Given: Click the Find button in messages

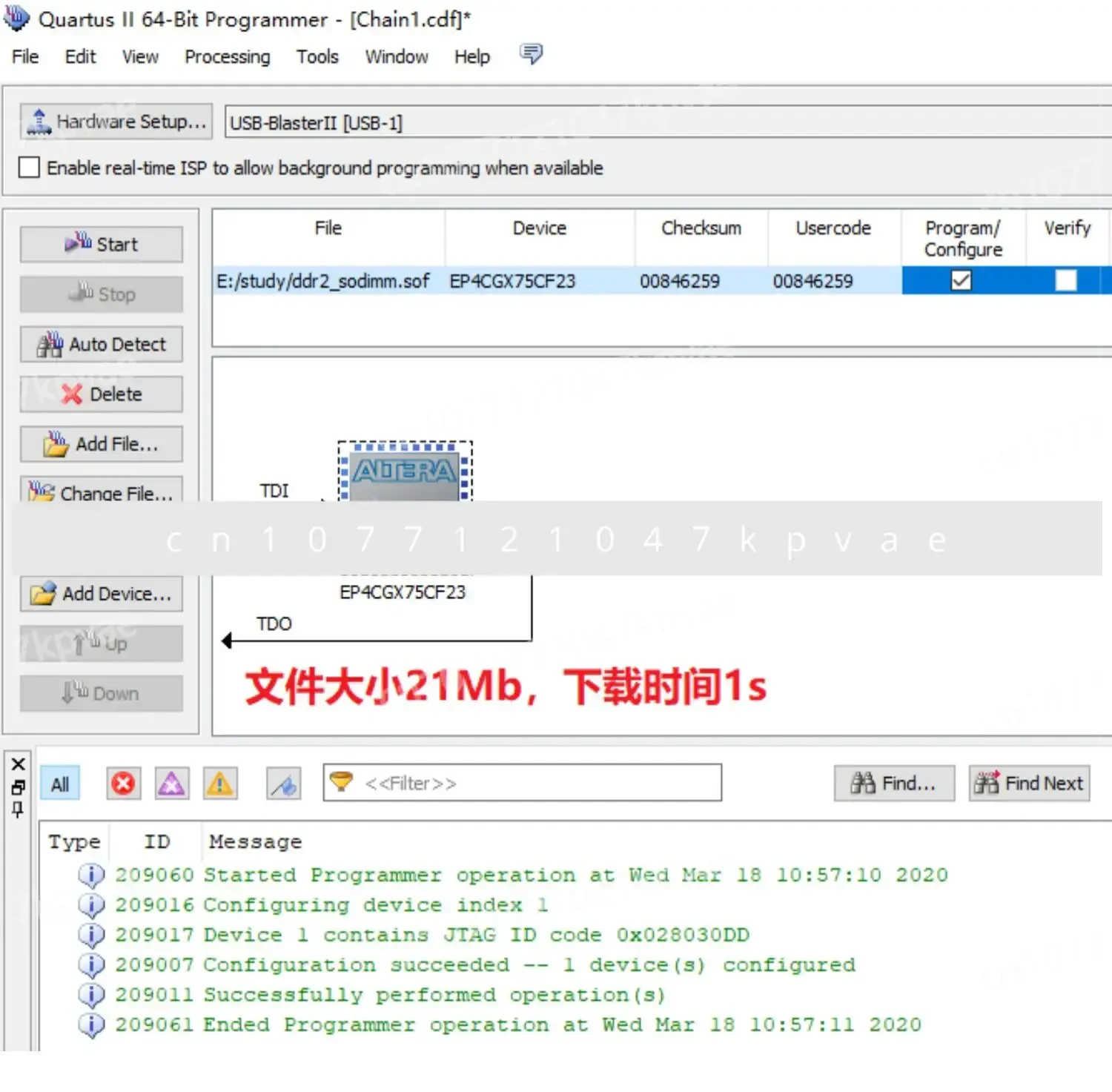Looking at the screenshot, I should pos(894,783).
